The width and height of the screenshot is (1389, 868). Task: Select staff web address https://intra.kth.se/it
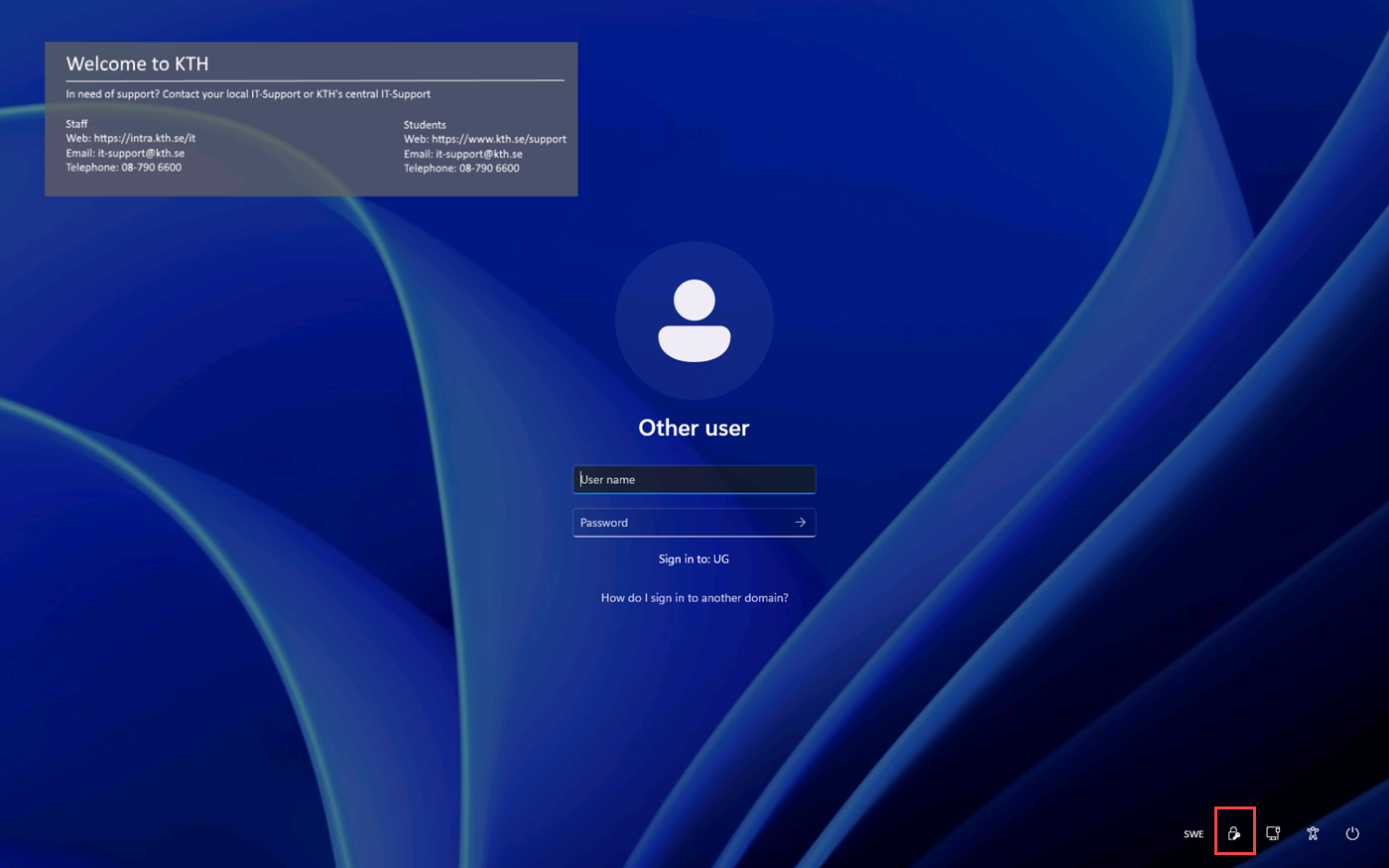145,139
